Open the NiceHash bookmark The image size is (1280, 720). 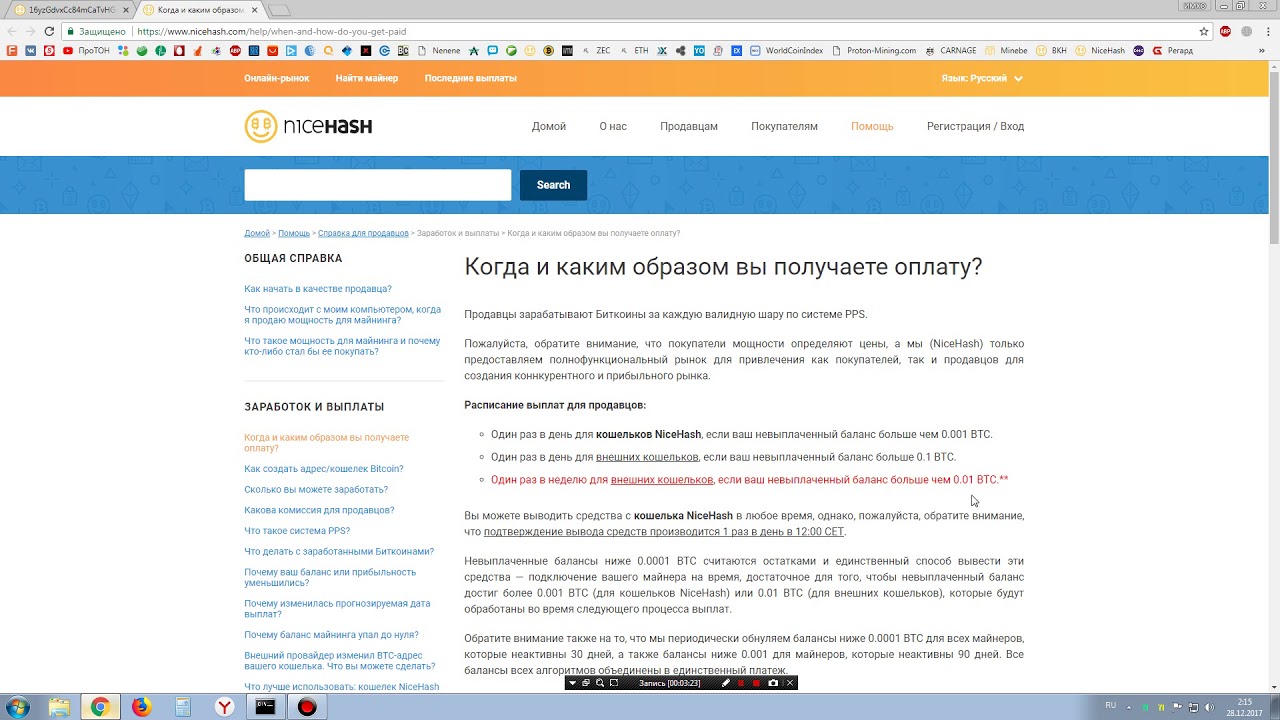tap(1100, 50)
